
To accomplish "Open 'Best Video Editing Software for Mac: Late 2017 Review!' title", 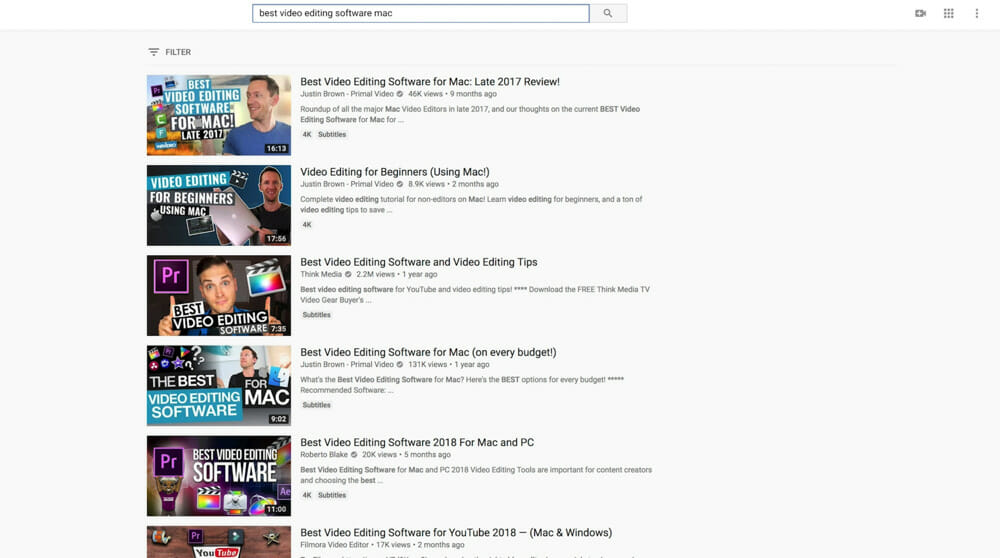I will 430,82.
